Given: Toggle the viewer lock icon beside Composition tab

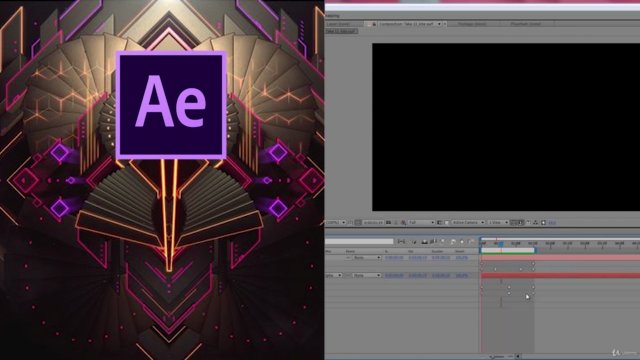Looking at the screenshot, I should 374,24.
